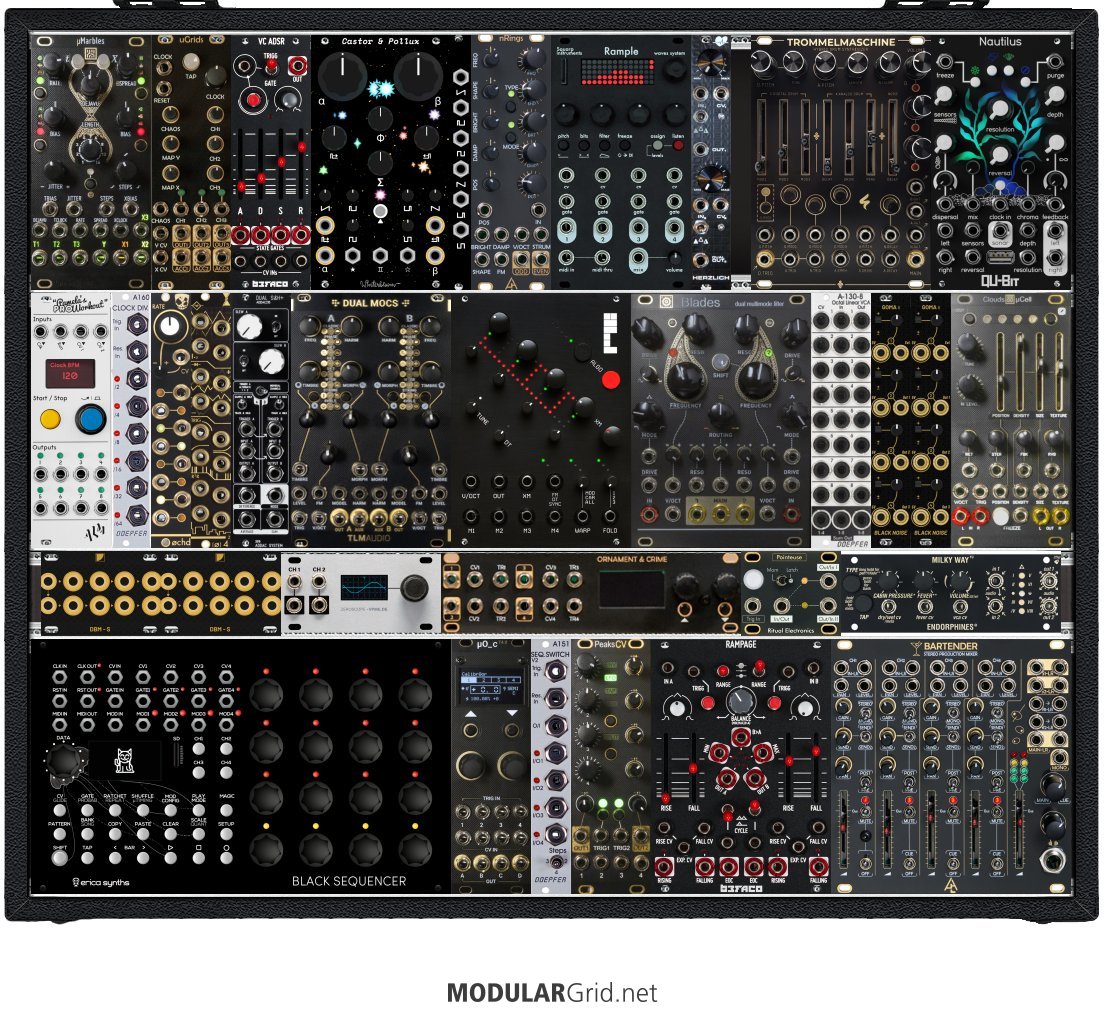
Task: Push the red manual gate button on VC ADSR
Action: click(253, 100)
